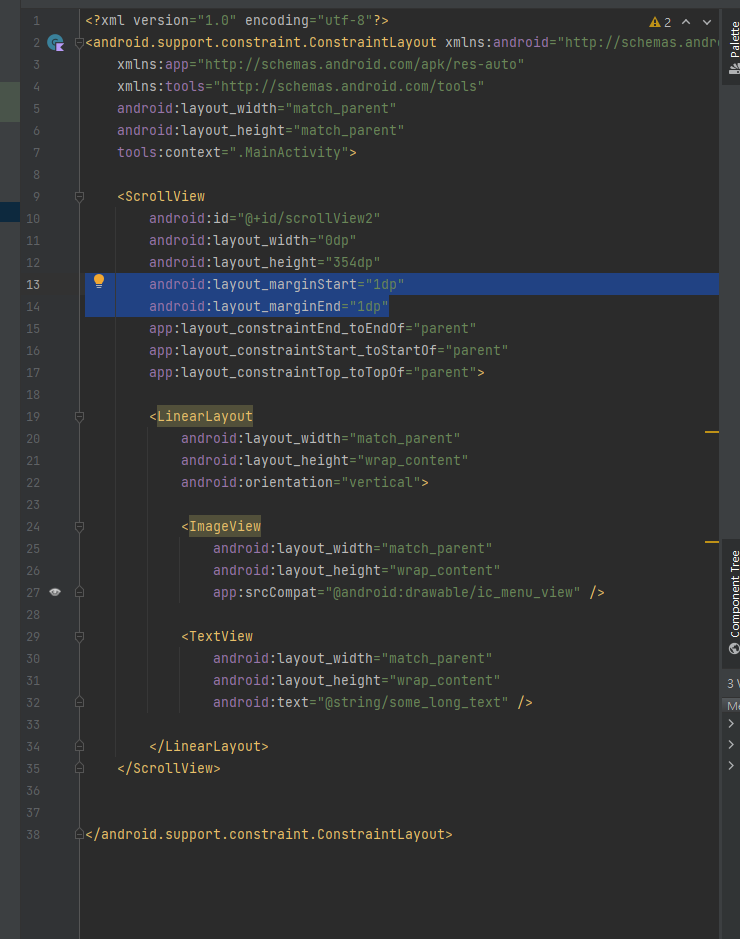
Task: Expand the middle chevron under the Me header
Action: click(731, 744)
